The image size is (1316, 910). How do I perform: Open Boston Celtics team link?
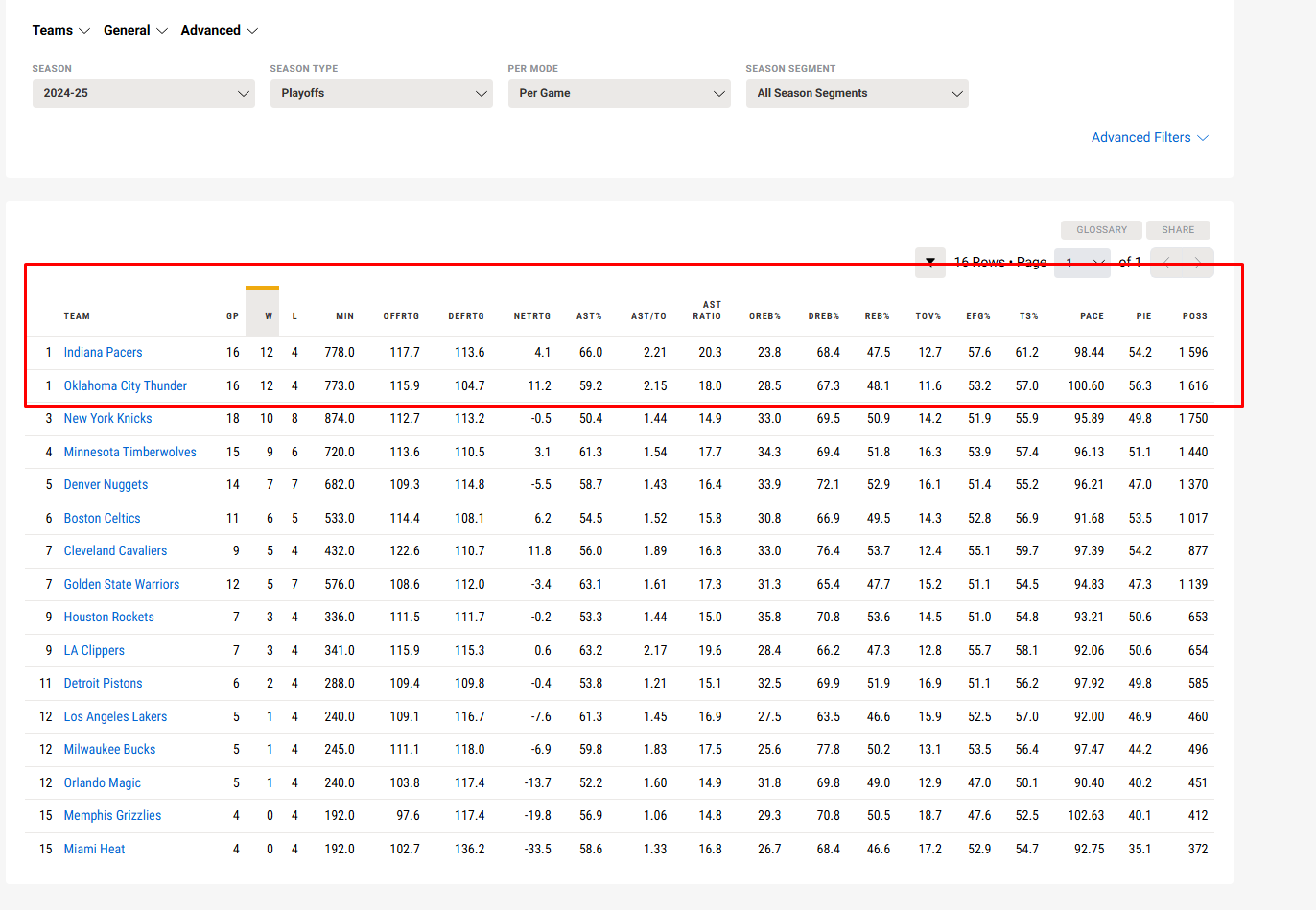tap(102, 518)
